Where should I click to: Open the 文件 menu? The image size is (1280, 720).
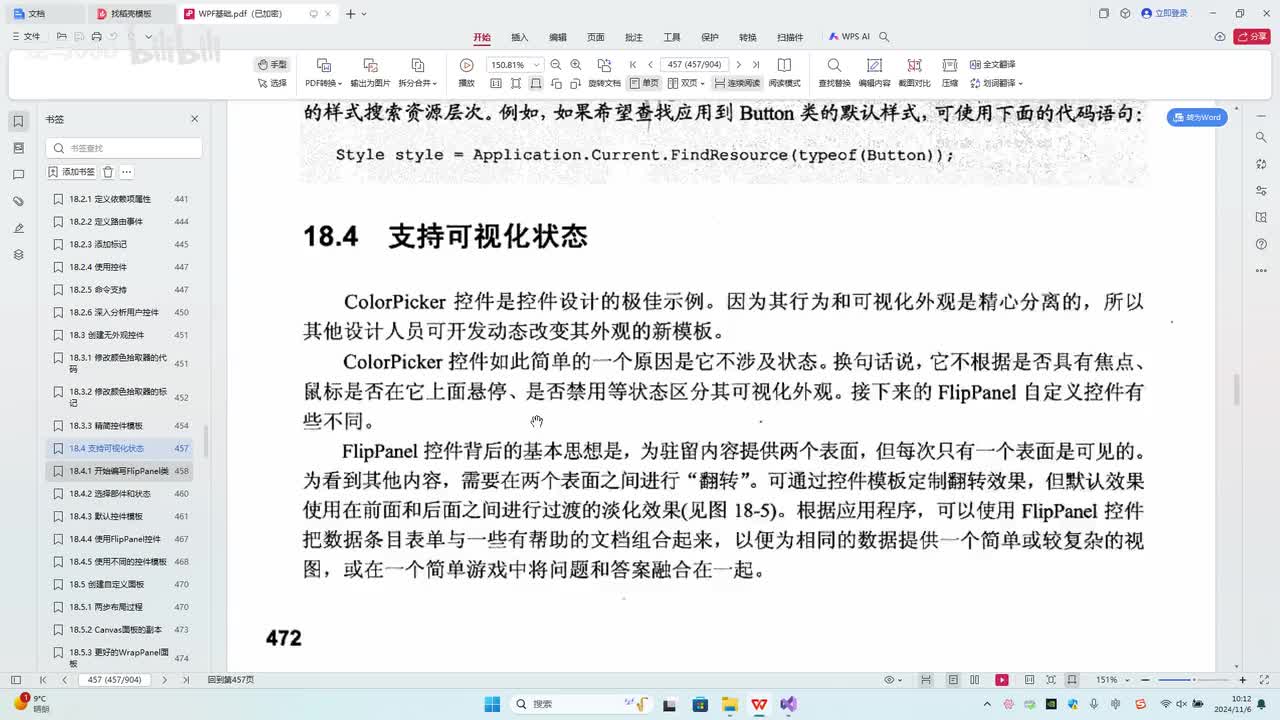coord(26,36)
